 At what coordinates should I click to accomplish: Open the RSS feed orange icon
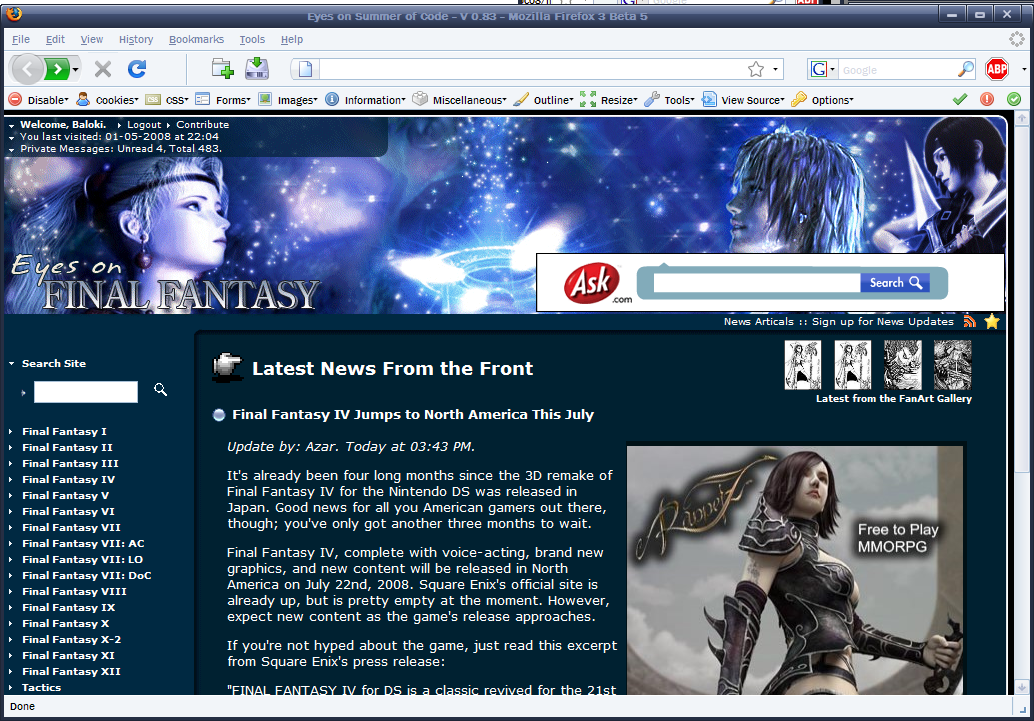(969, 321)
